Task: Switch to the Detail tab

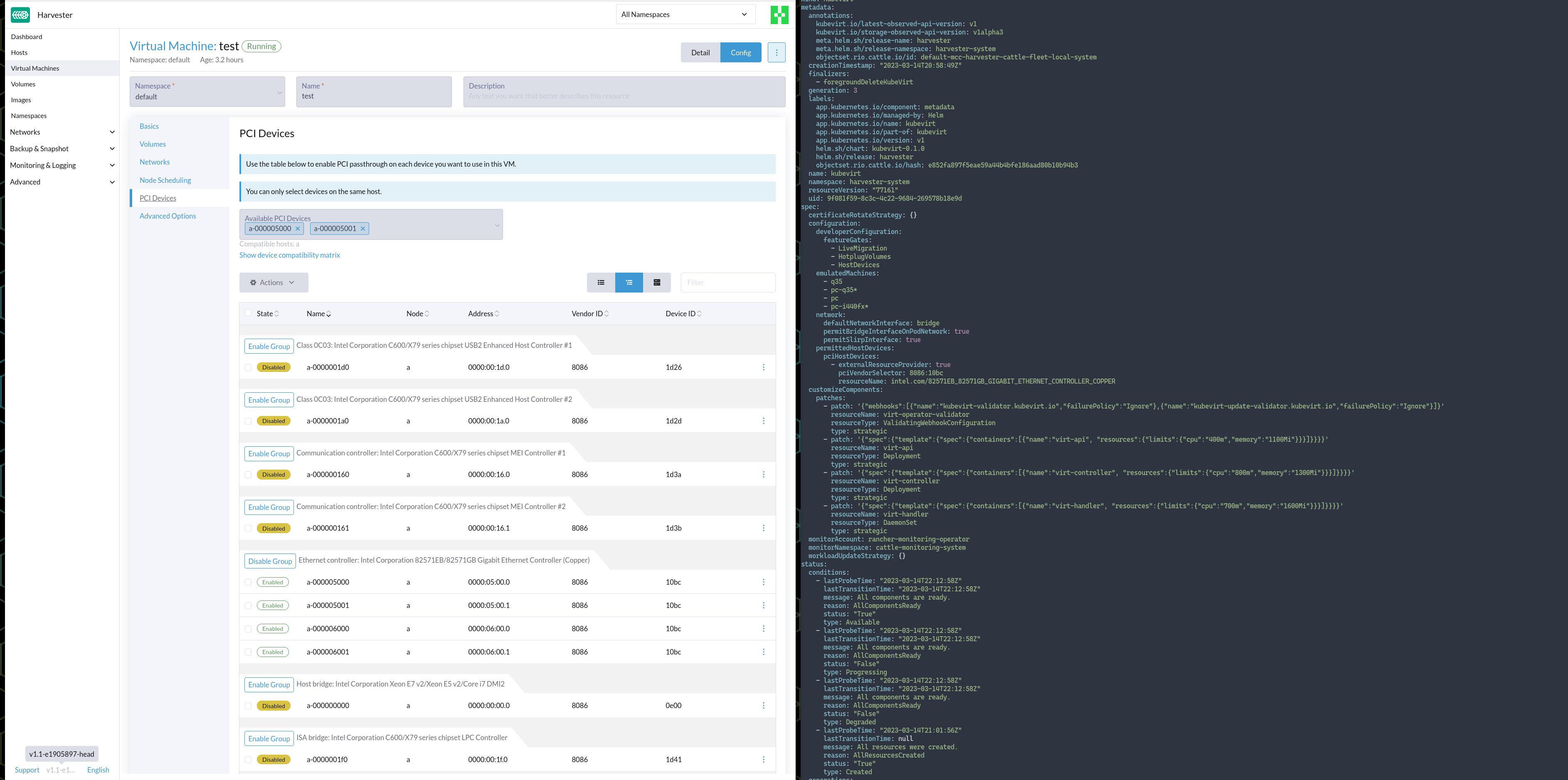Action: (x=700, y=52)
